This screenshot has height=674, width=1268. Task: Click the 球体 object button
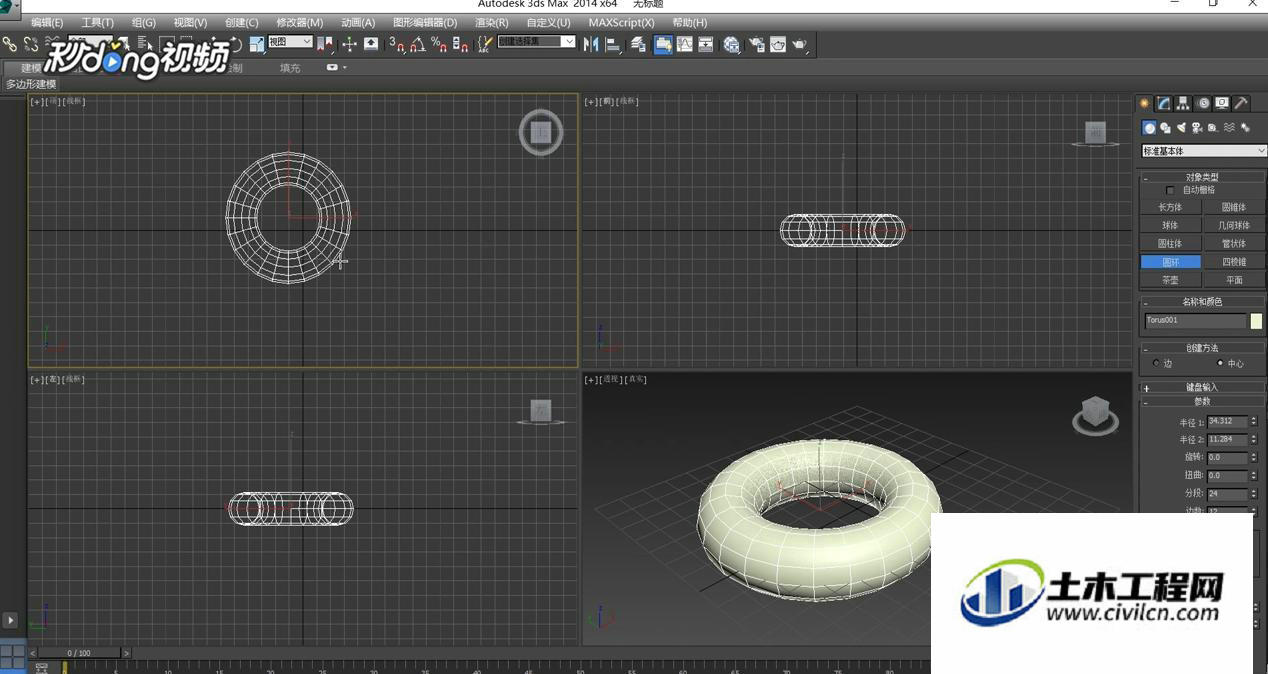coord(1170,225)
